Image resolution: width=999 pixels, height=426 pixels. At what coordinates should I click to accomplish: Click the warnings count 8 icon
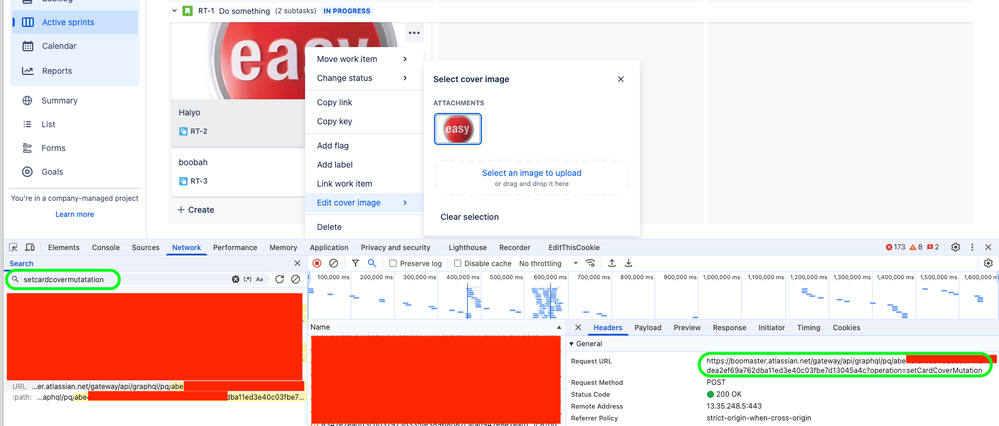[916, 247]
